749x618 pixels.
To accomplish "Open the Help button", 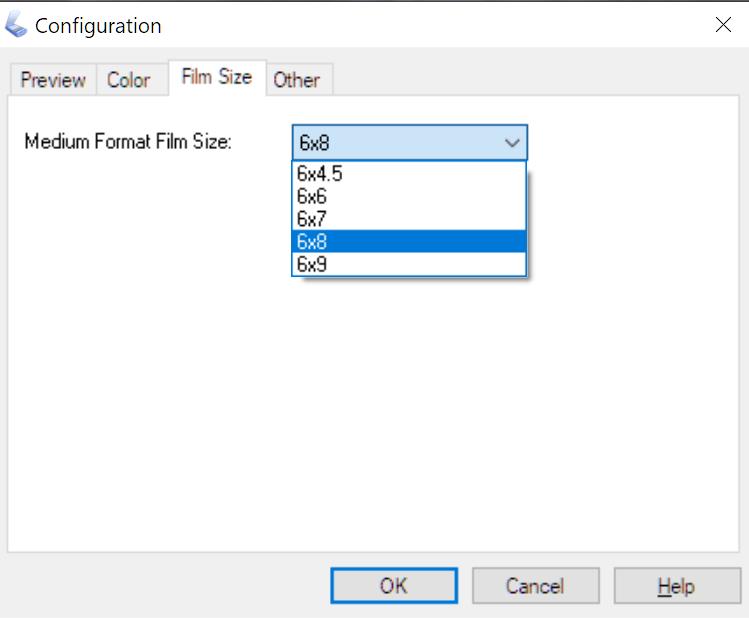I will [676, 586].
